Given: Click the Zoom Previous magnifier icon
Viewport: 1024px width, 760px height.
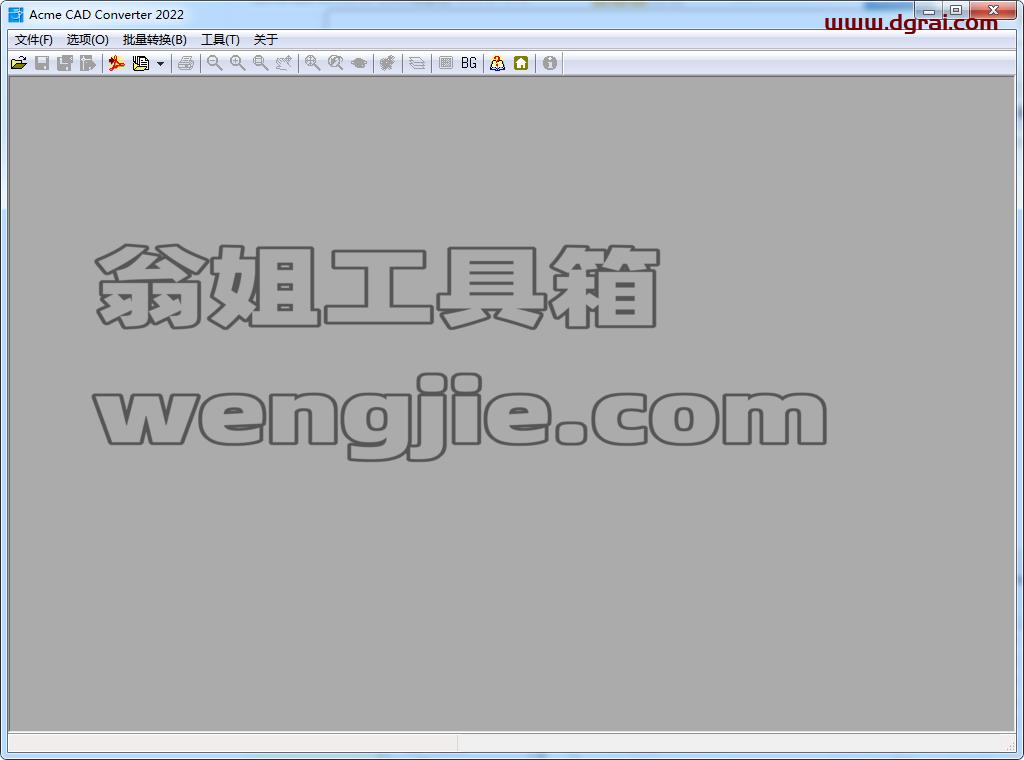Looking at the screenshot, I should (x=336, y=63).
